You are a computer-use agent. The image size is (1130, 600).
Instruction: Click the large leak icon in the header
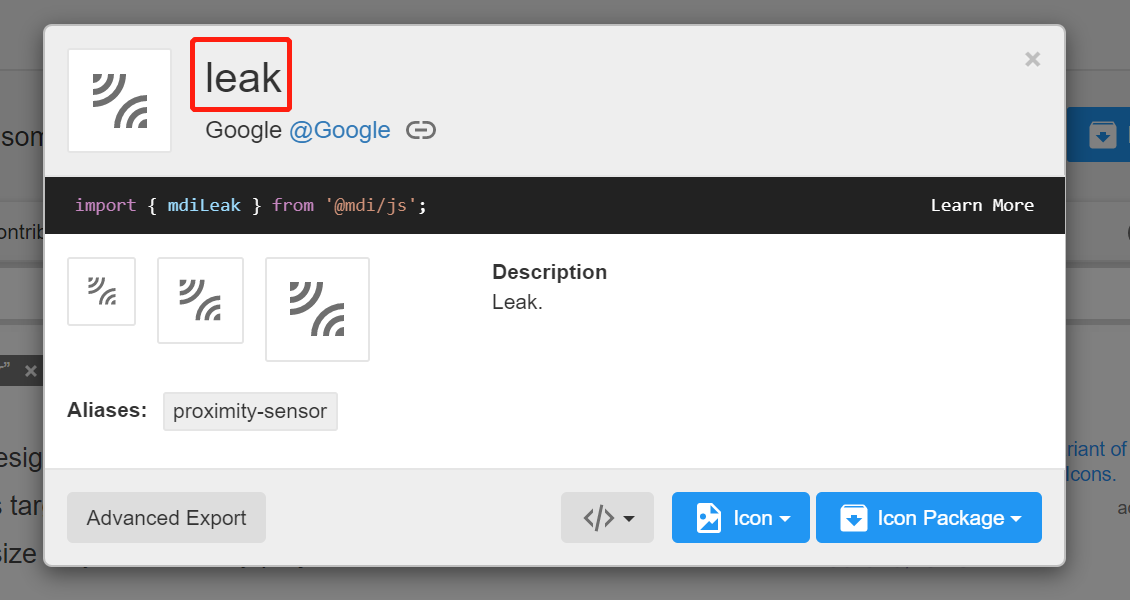coord(119,100)
